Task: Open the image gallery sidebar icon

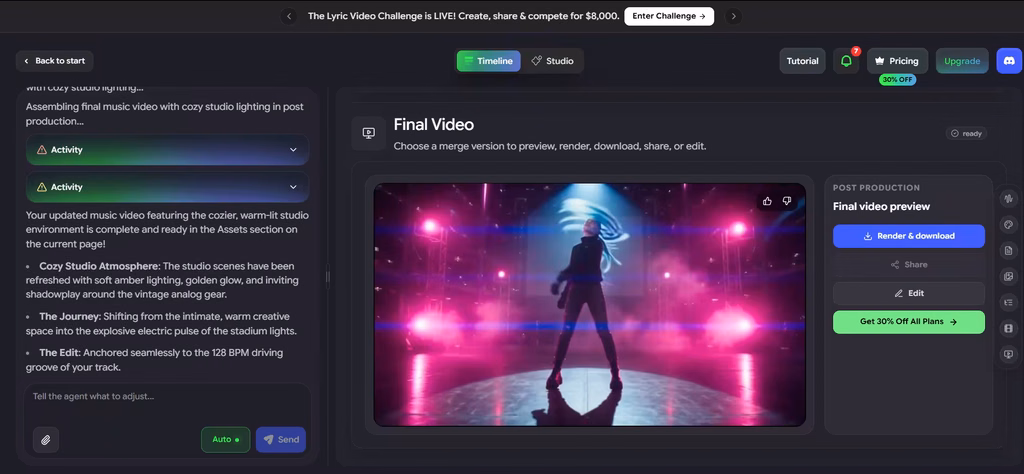Action: pos(1008,277)
